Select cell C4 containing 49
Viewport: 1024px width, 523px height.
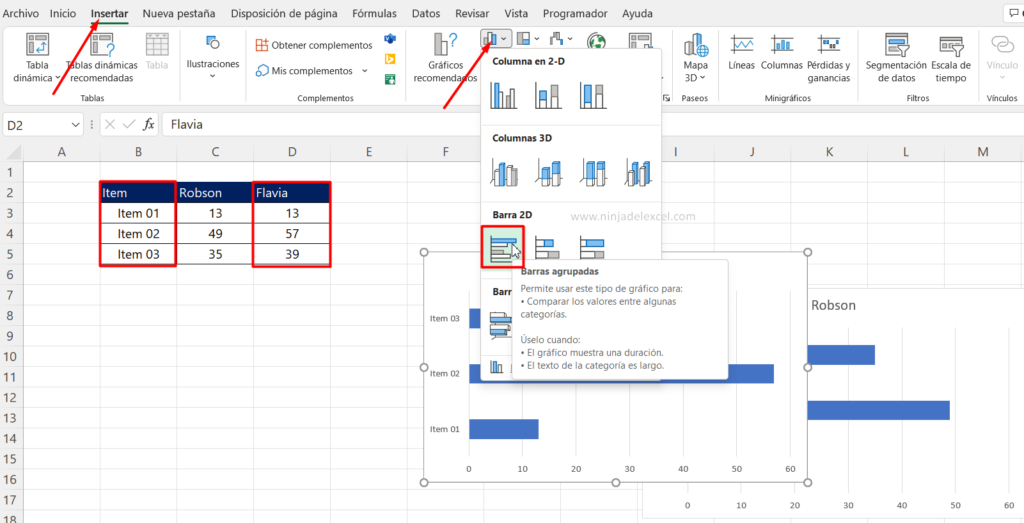214,234
